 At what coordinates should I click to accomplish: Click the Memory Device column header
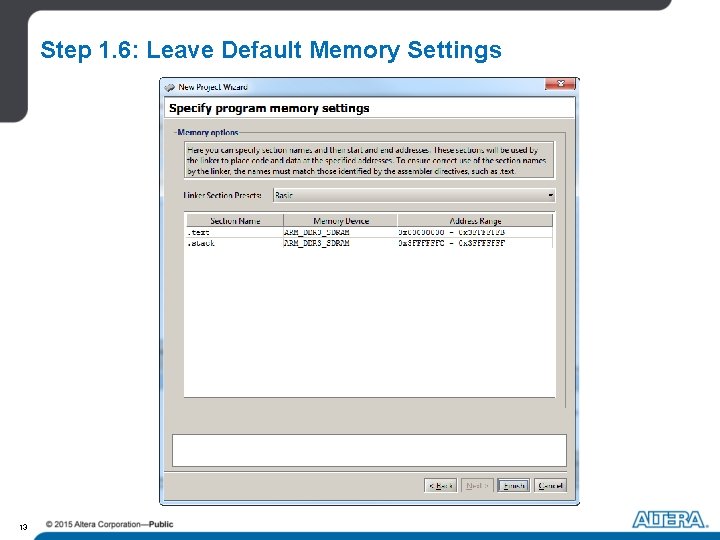341,220
